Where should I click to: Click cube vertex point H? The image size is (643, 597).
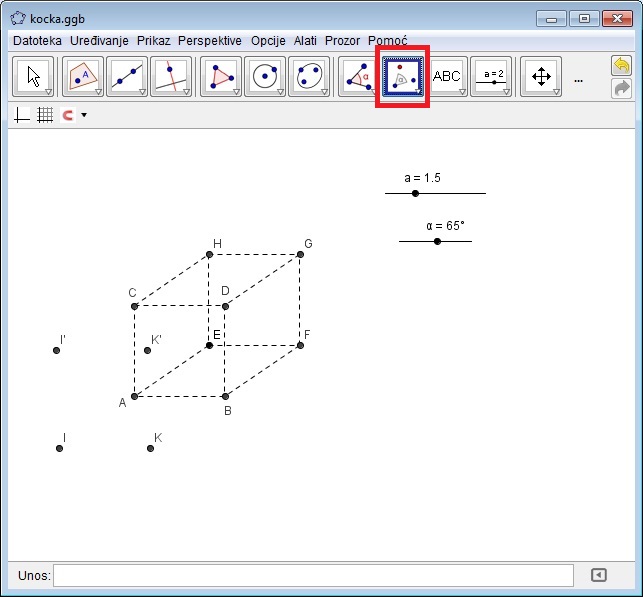(209, 255)
